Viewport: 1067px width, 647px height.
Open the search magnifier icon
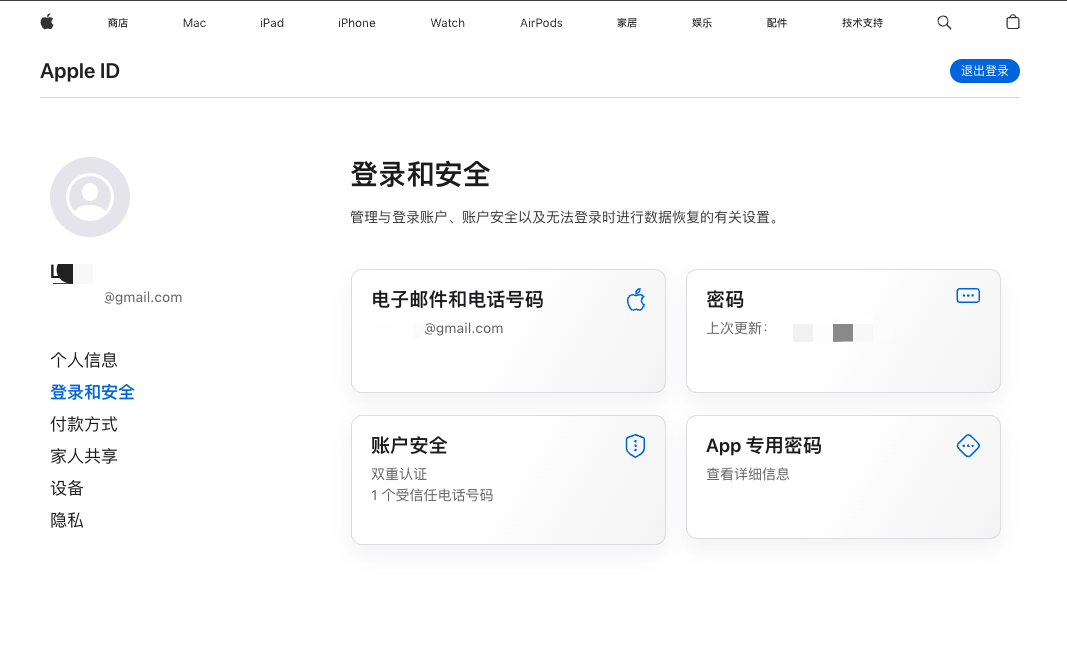[944, 22]
